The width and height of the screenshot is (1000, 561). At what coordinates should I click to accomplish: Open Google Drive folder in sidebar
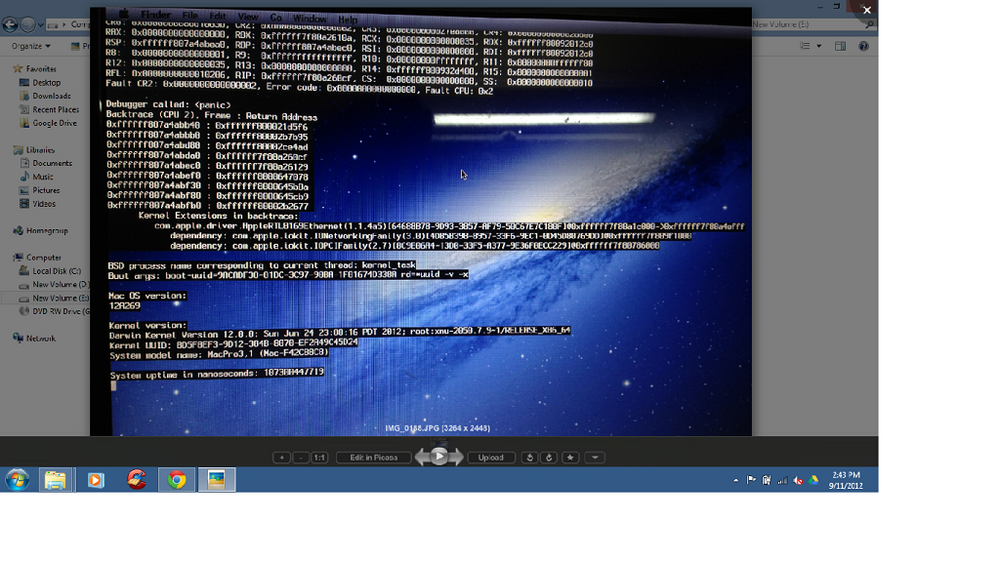[55, 123]
